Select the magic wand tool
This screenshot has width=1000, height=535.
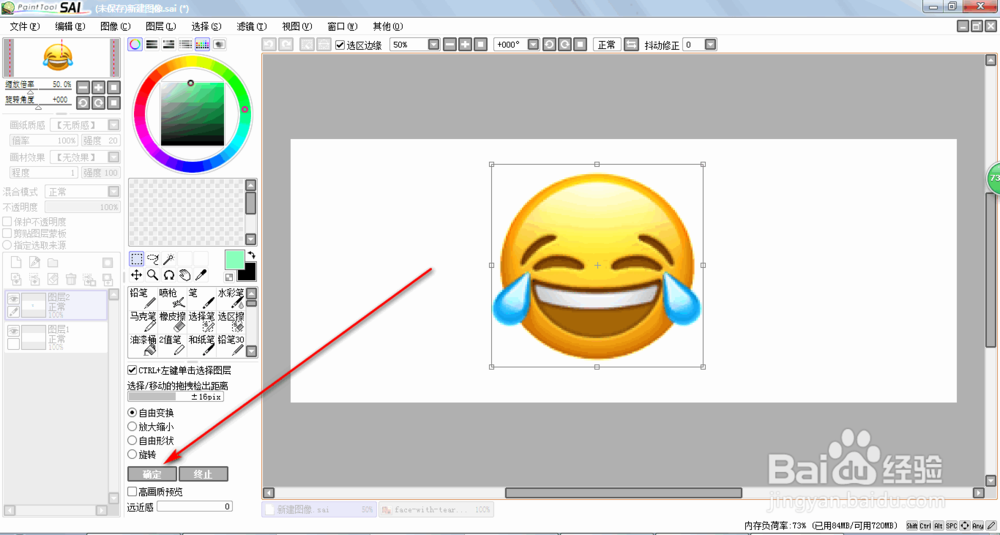tap(168, 258)
